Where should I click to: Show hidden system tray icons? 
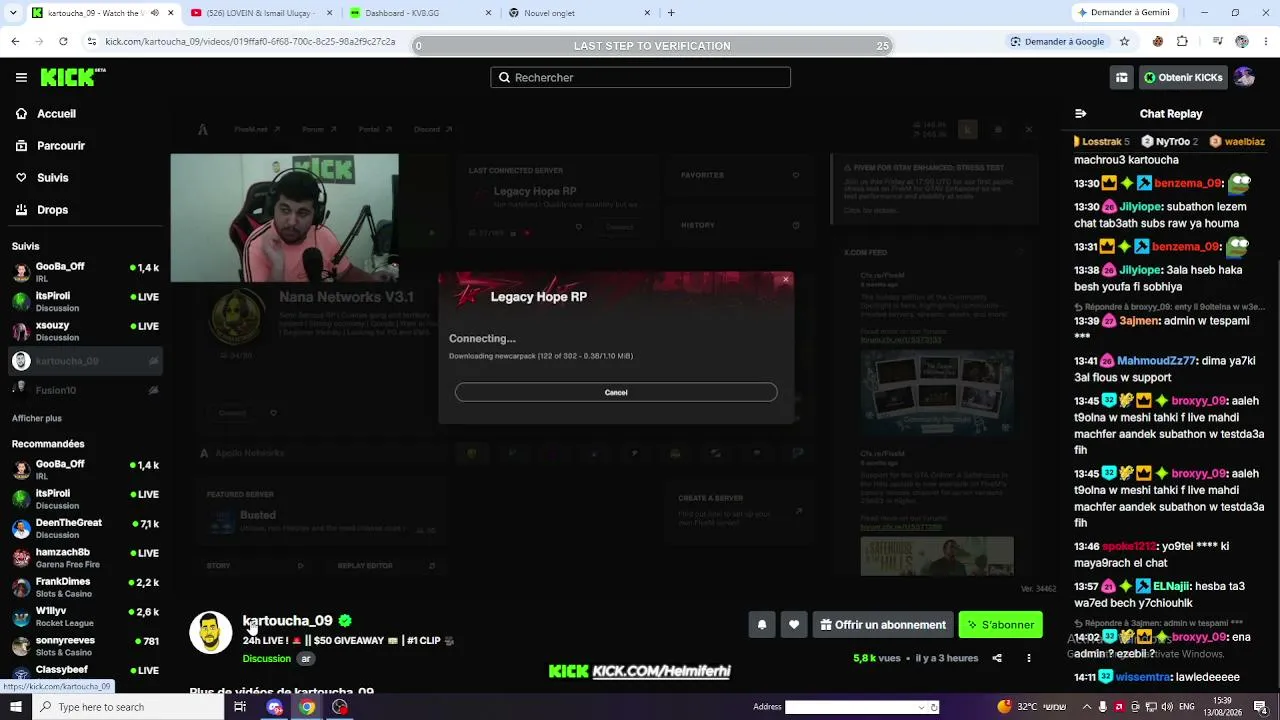pos(1087,707)
